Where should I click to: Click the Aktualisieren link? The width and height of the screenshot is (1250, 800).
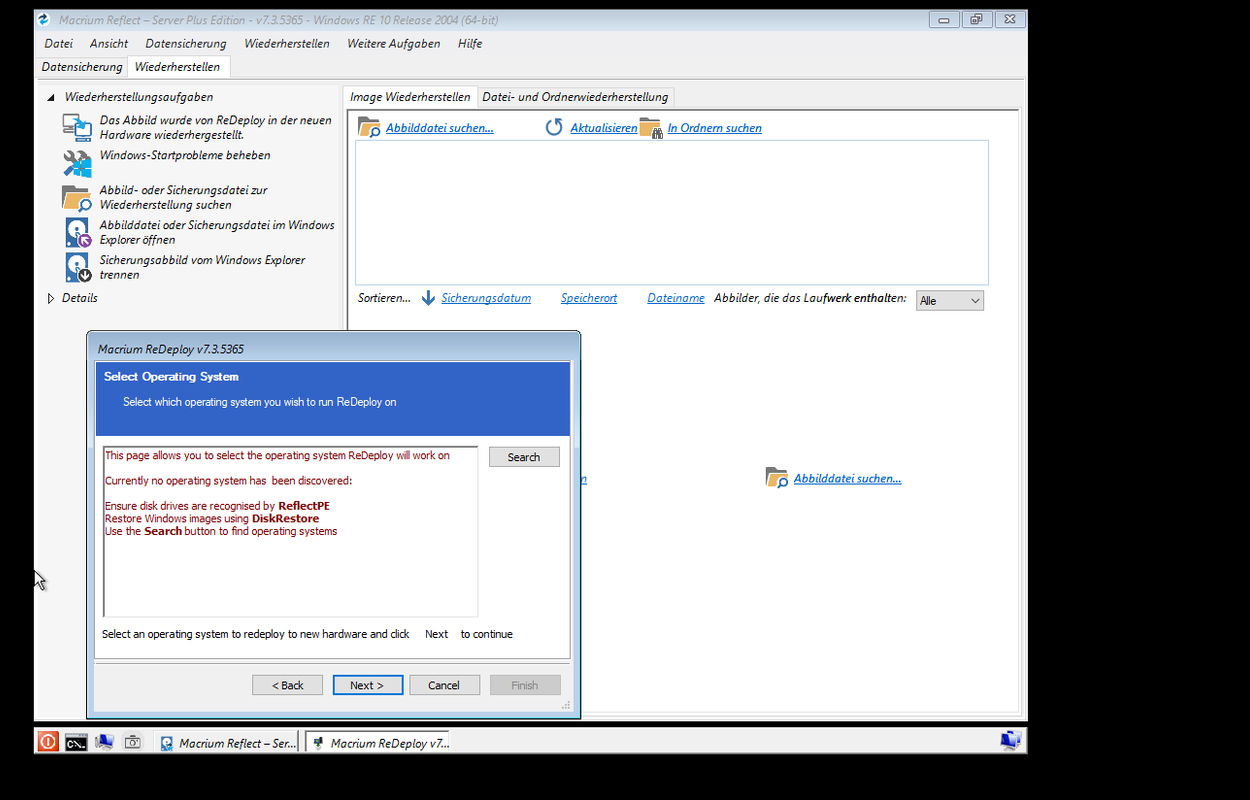point(604,128)
